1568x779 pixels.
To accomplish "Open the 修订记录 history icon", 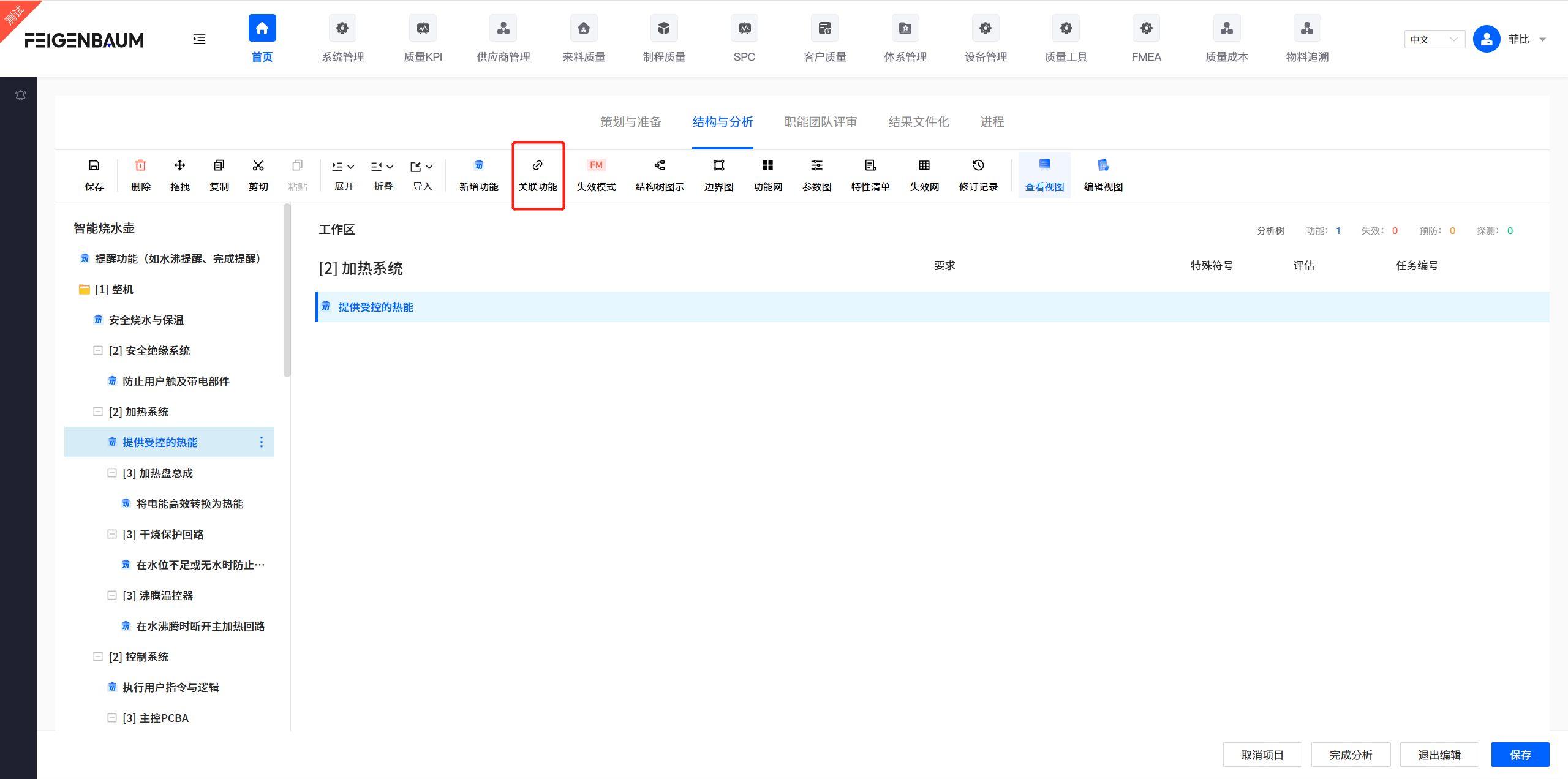I will pos(978,165).
